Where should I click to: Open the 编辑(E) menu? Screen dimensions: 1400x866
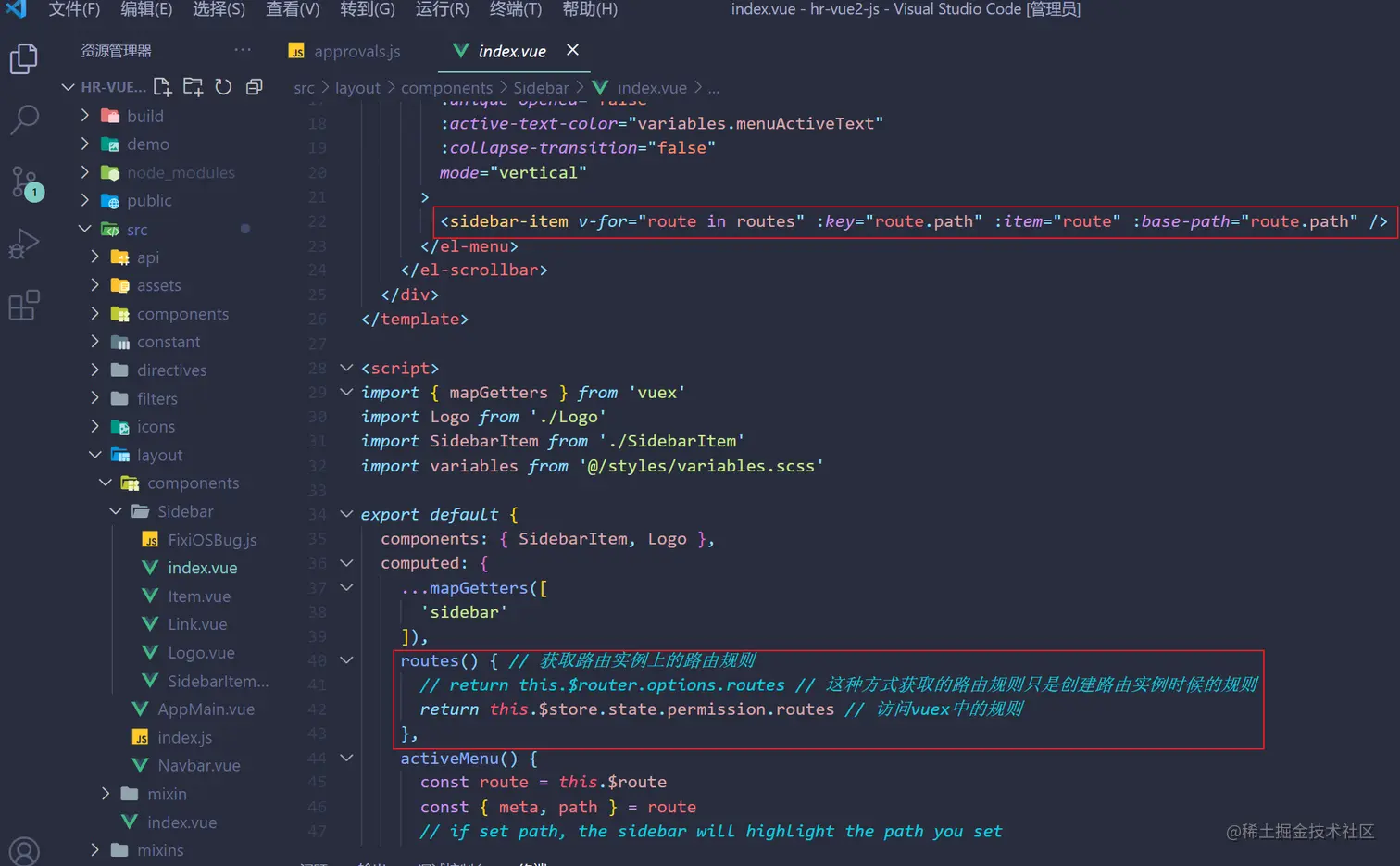click(146, 9)
